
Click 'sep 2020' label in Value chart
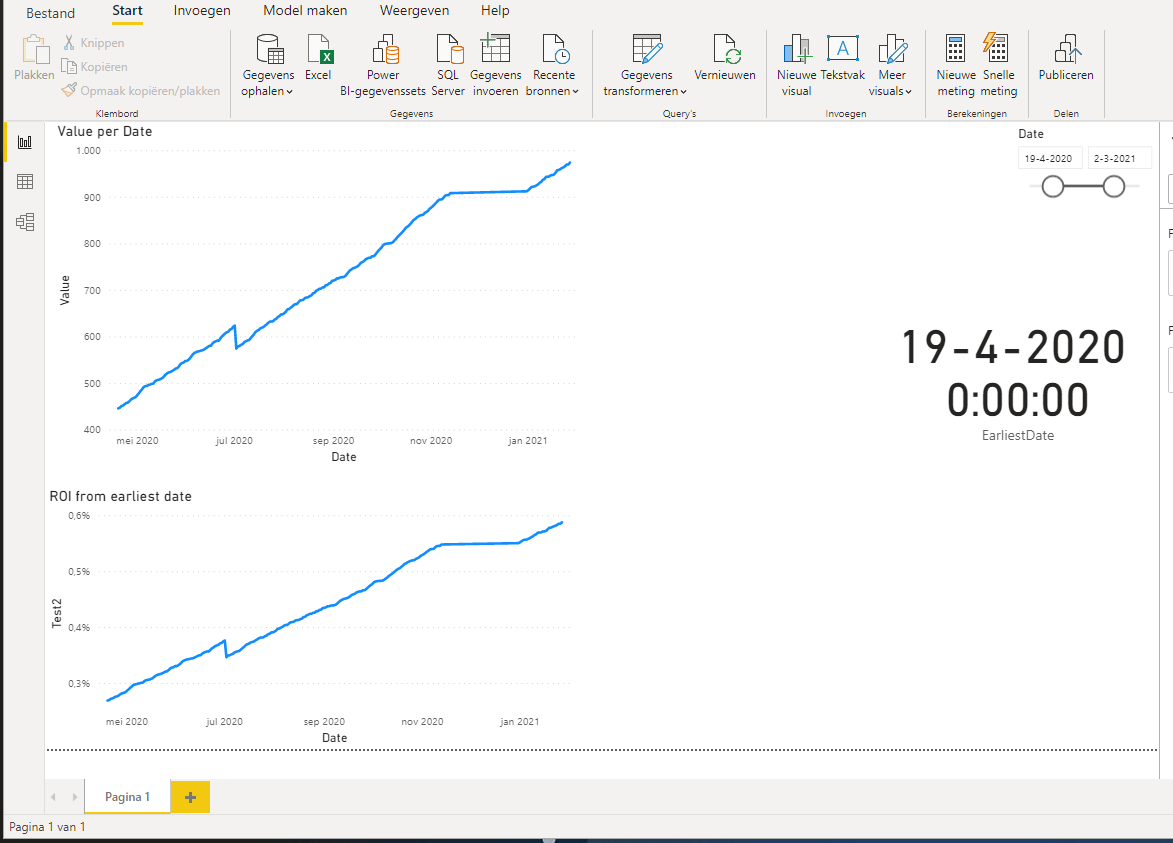pos(334,441)
